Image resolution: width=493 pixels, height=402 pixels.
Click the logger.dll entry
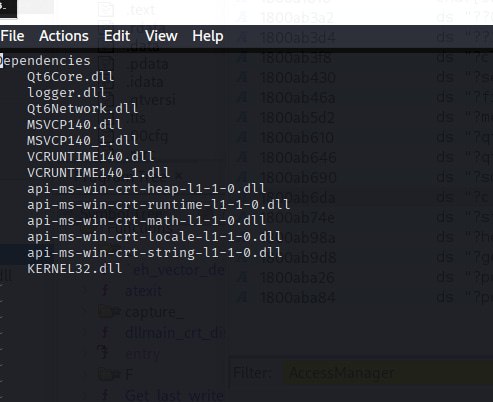pyautogui.click(x=67, y=93)
